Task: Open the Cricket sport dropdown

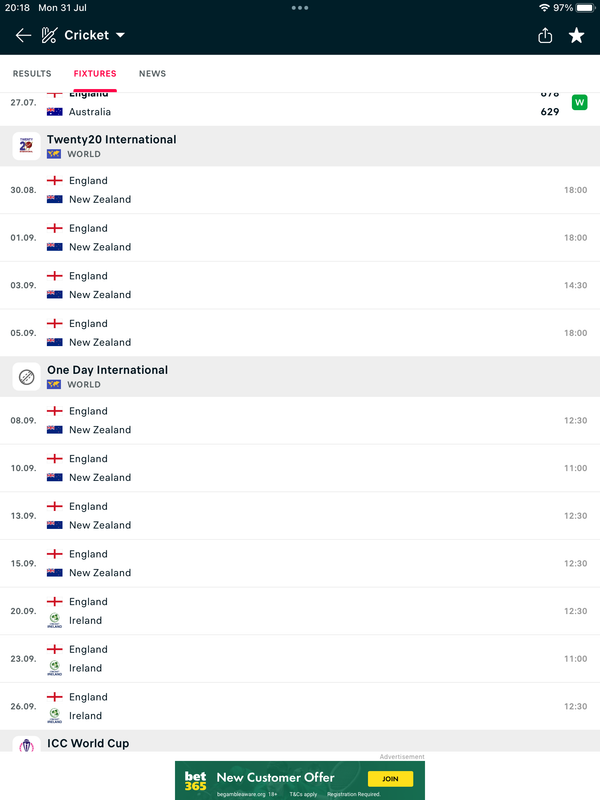Action: [x=94, y=35]
